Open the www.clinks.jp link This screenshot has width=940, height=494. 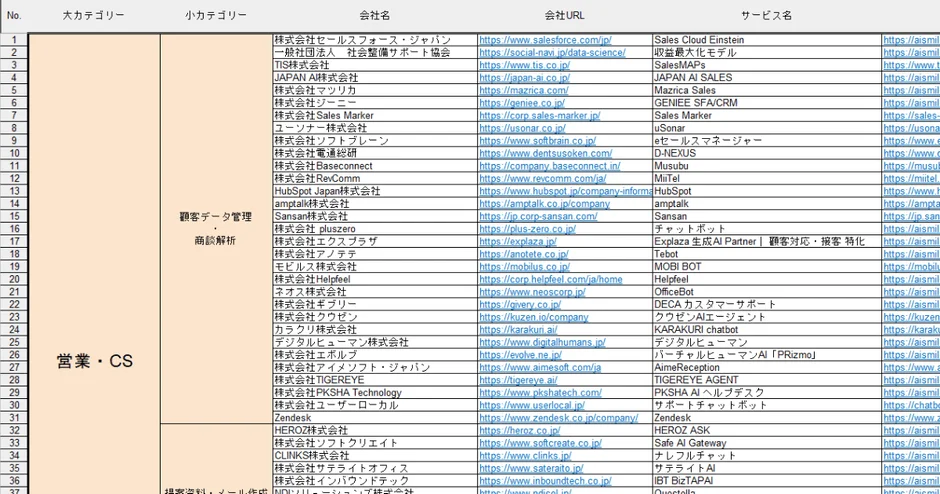click(525, 456)
